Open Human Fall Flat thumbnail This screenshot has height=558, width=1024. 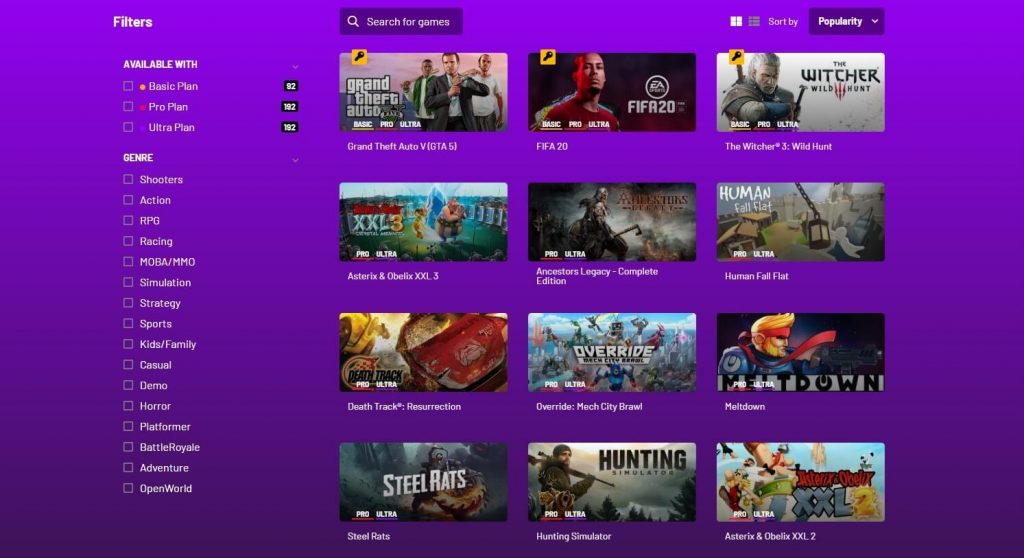point(801,222)
